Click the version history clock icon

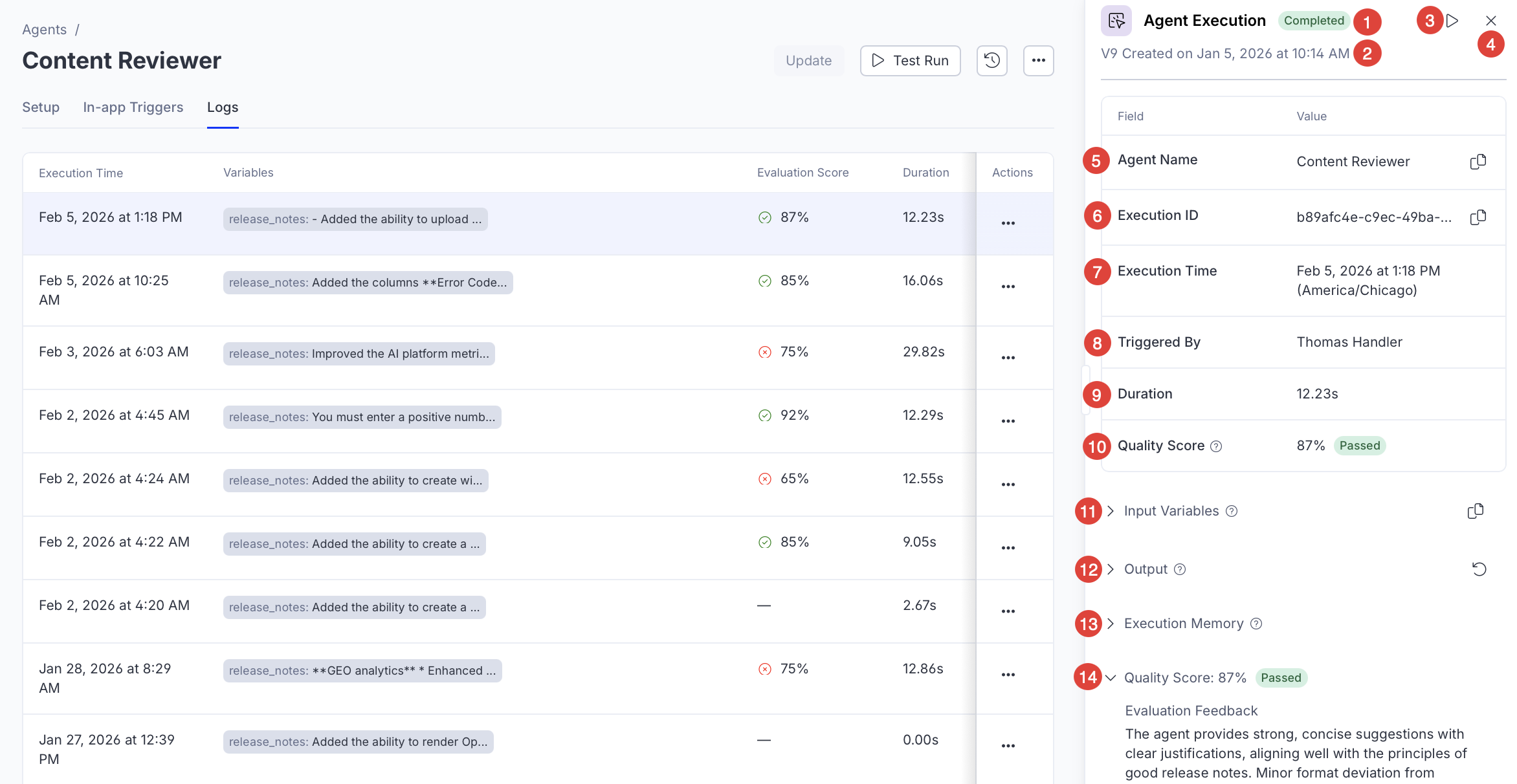point(991,61)
